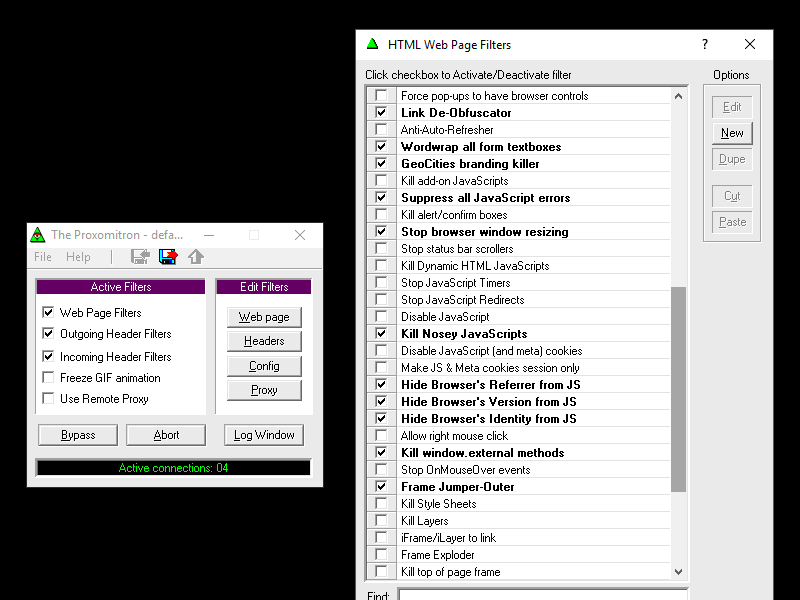Click the Cut button in Options
This screenshot has height=600, width=800.
732,196
